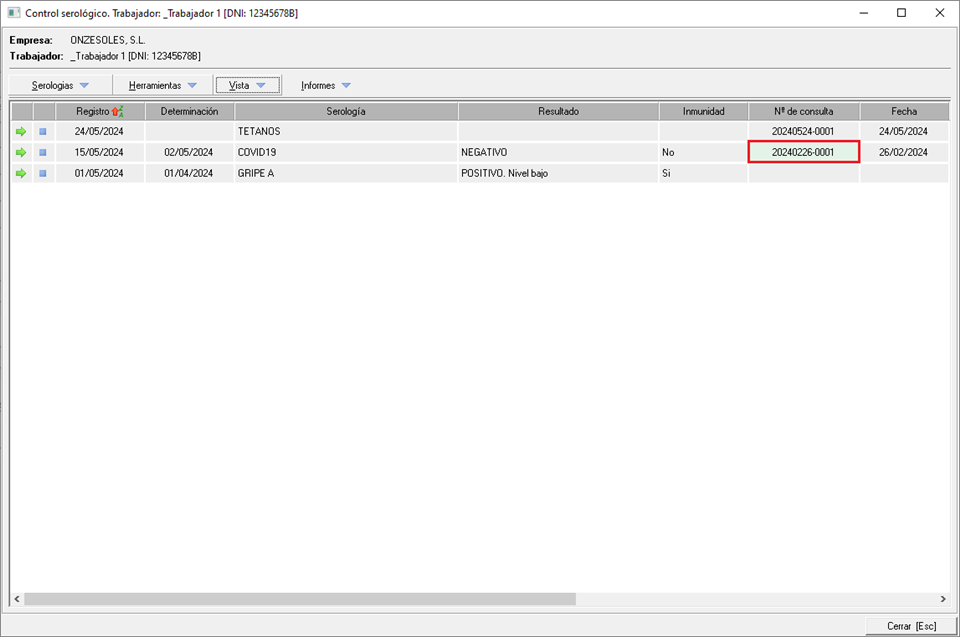
Task: Click the Serología column header
Action: click(x=346, y=111)
